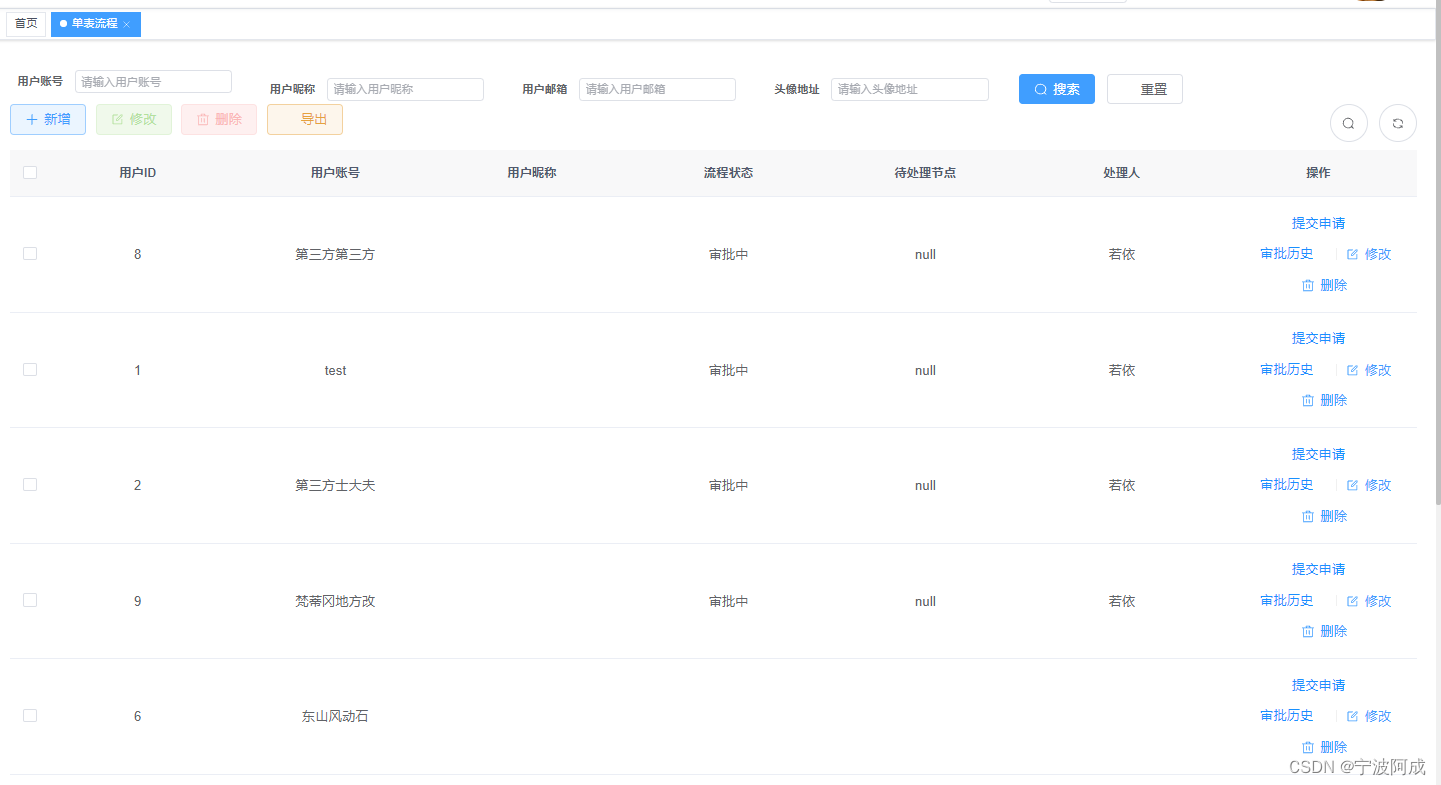Screen dimensions: 1441x785
Task: Click the green 修改 toolbar button
Action: point(134,119)
